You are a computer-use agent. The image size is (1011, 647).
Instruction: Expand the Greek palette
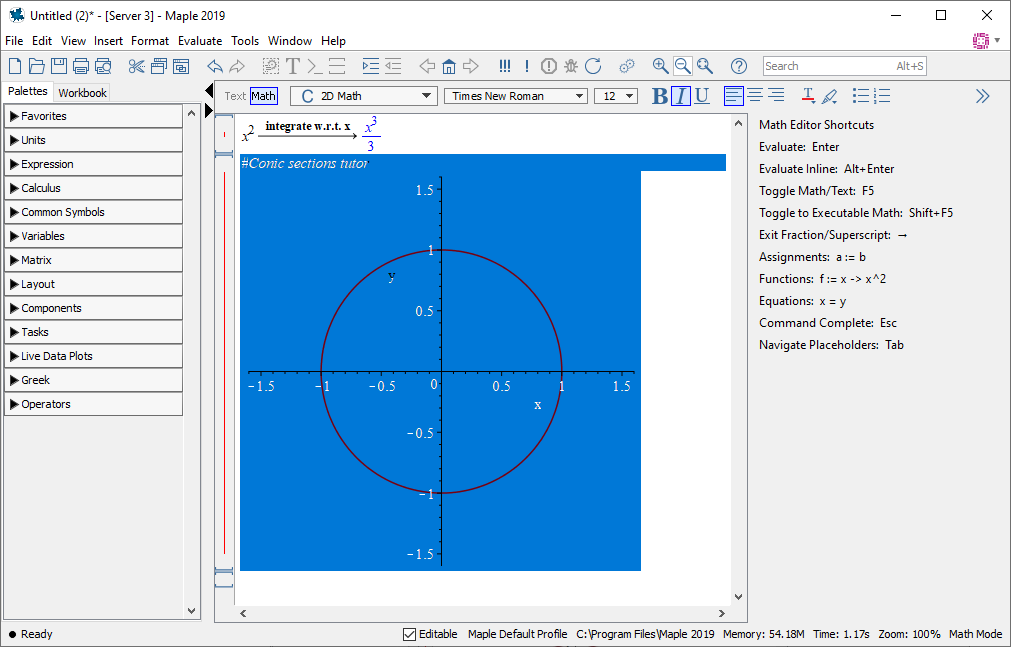pyautogui.click(x=93, y=380)
